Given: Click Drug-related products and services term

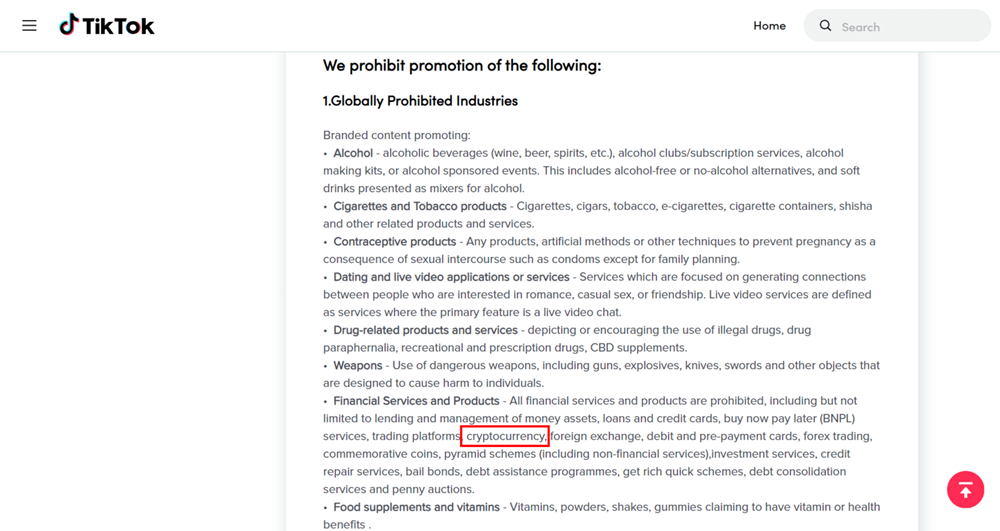Looking at the screenshot, I should click(425, 330).
